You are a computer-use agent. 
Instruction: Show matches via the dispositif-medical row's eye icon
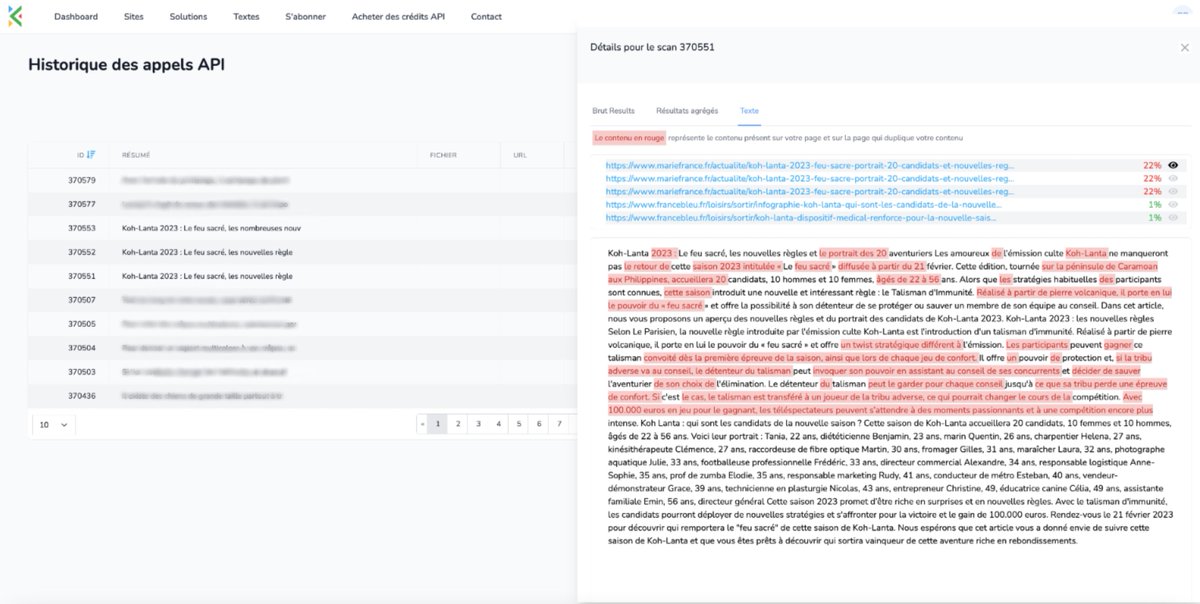click(1173, 217)
